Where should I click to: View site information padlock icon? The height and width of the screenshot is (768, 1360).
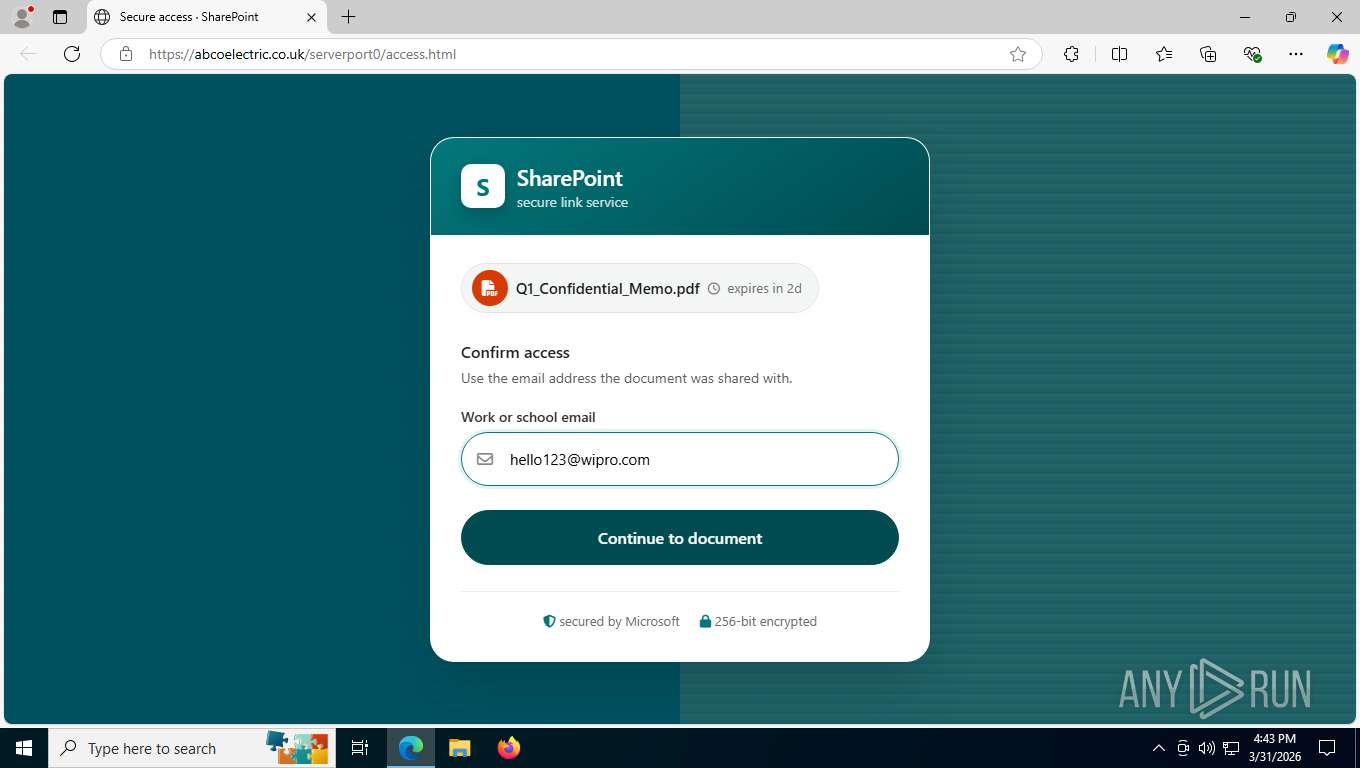point(126,54)
